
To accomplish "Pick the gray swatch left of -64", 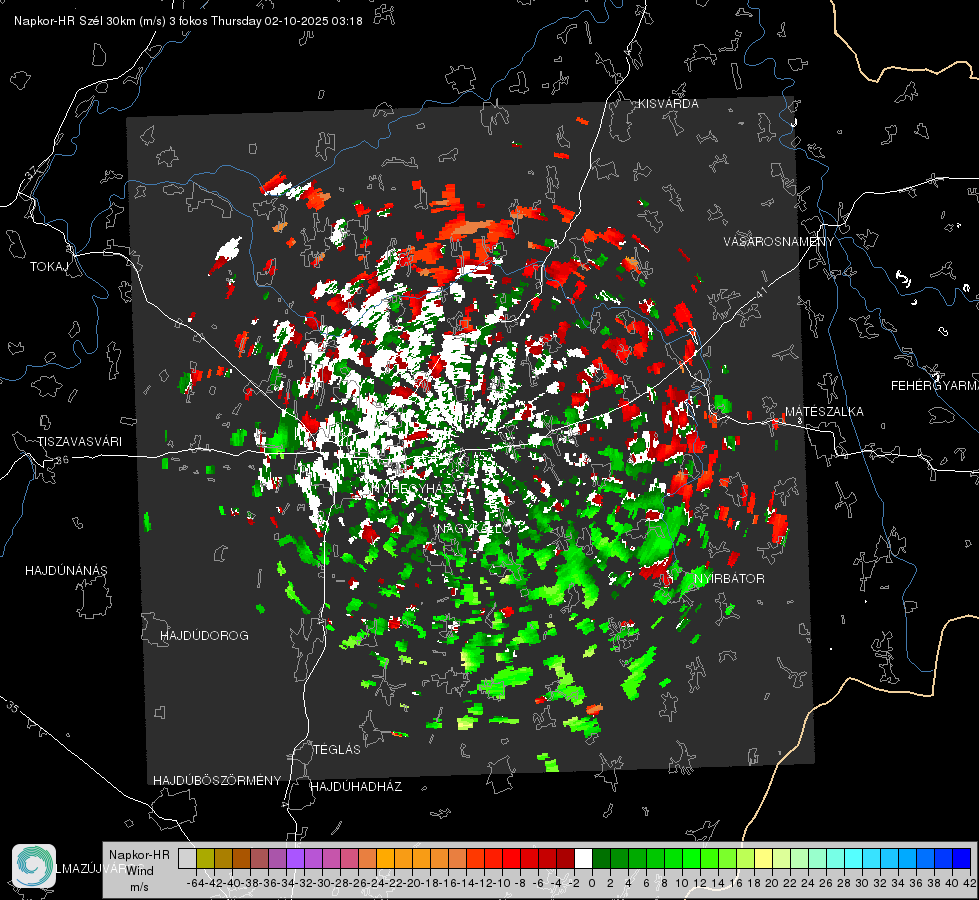I will (187, 858).
